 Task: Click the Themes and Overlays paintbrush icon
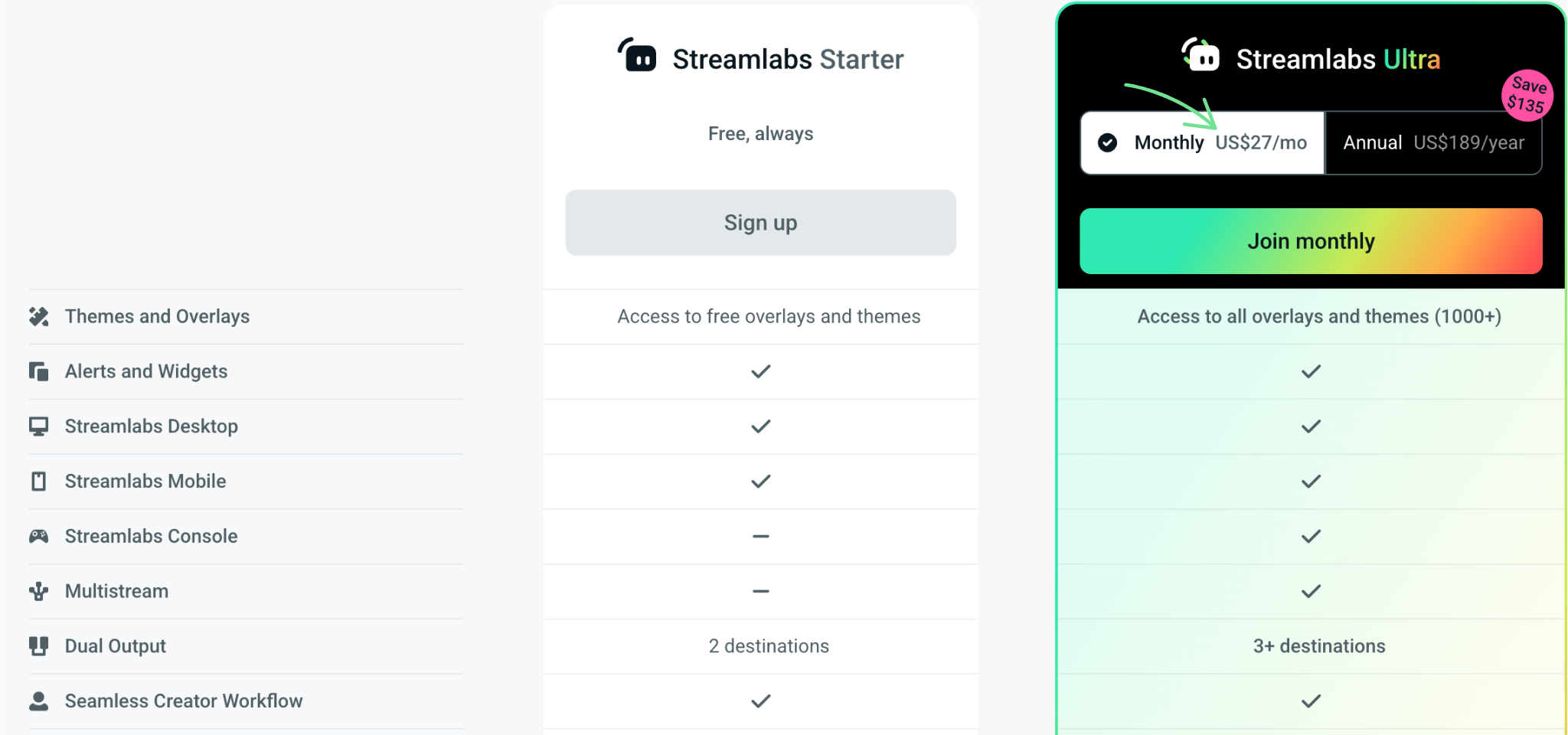click(38, 317)
